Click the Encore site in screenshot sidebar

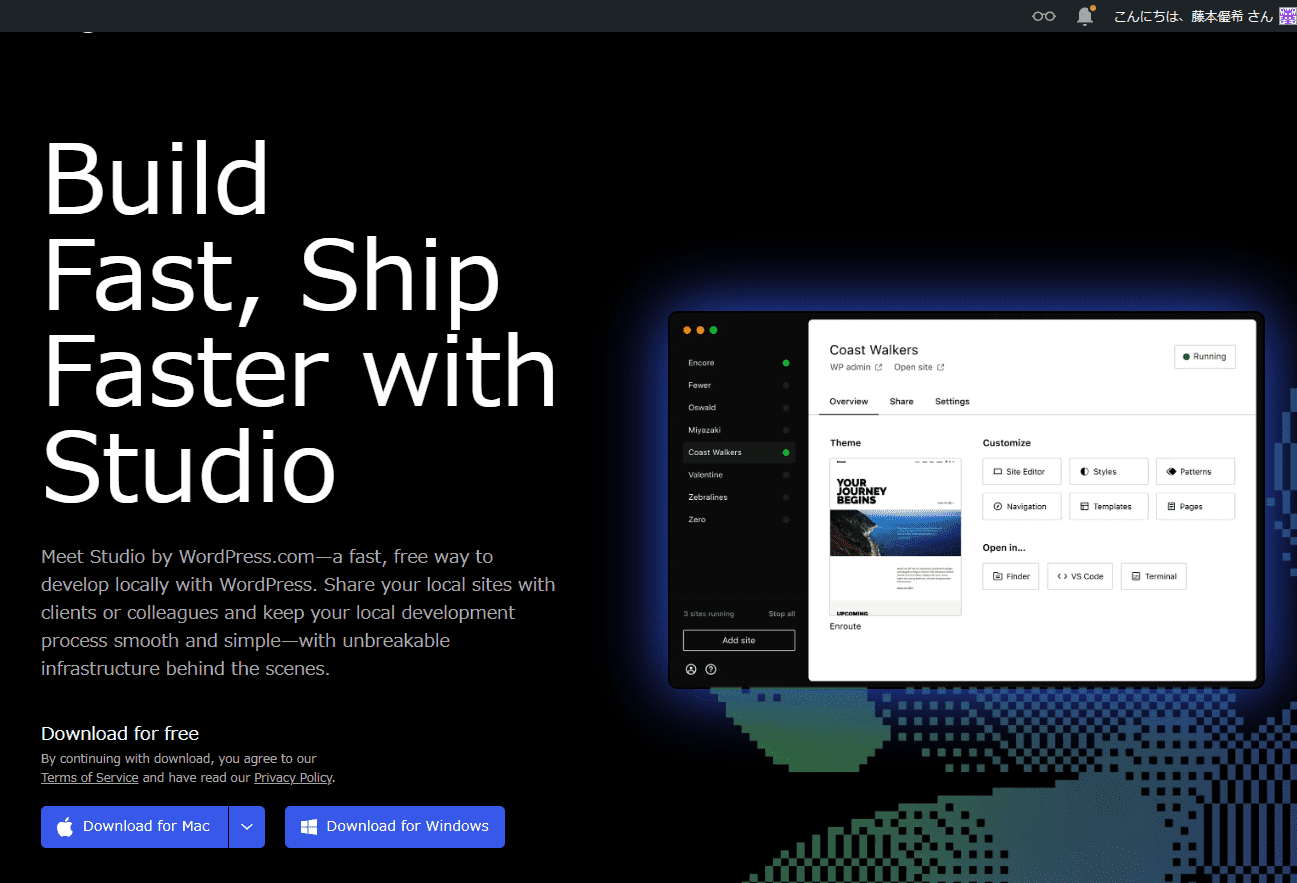click(x=738, y=363)
